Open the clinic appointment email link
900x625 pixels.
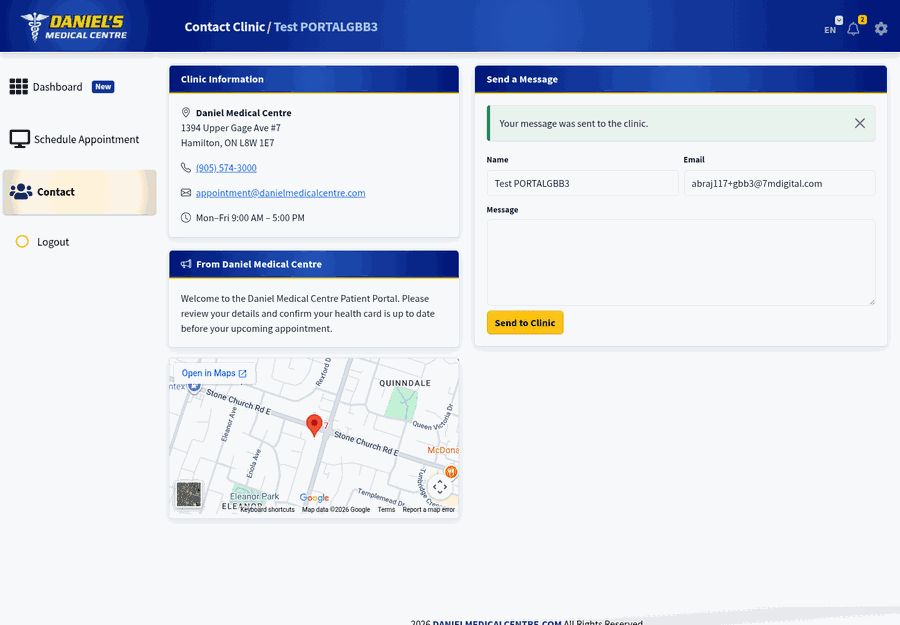(x=280, y=193)
